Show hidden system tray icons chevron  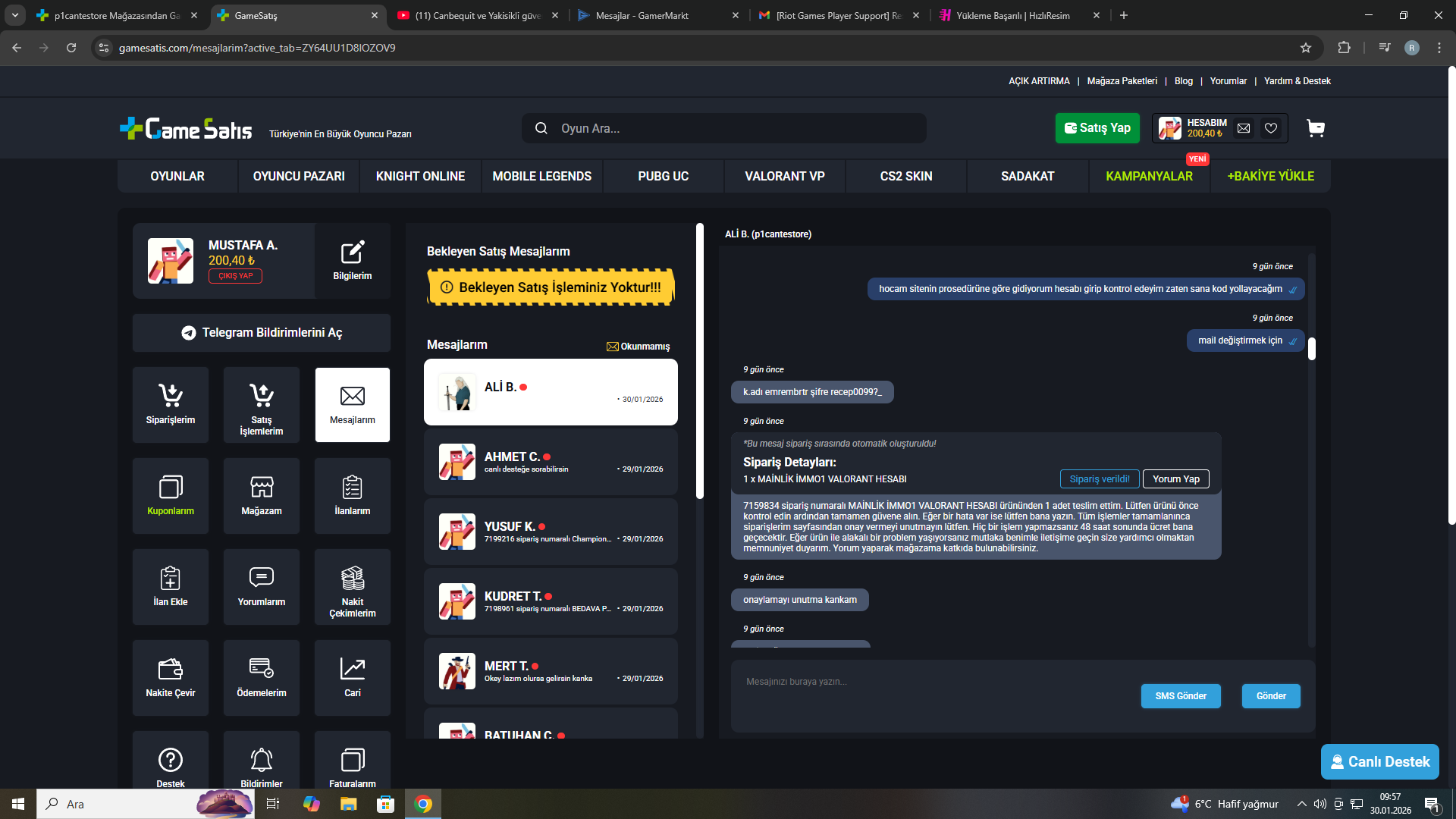coord(1302,804)
